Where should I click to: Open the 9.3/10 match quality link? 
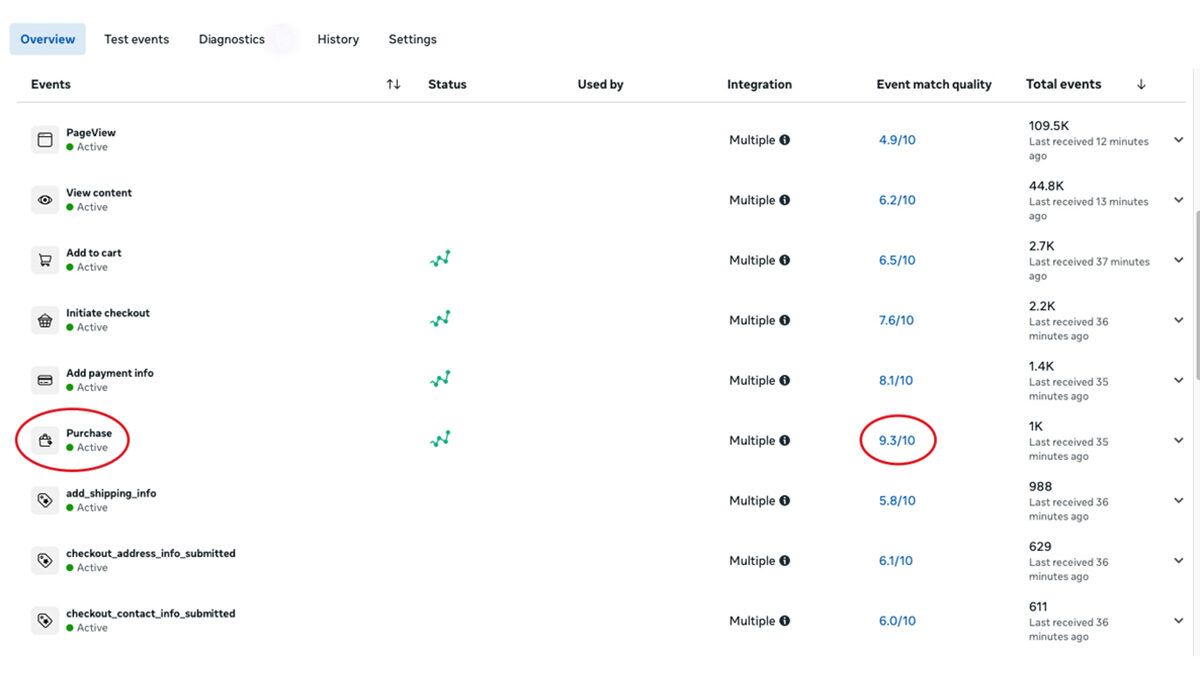tap(897, 440)
